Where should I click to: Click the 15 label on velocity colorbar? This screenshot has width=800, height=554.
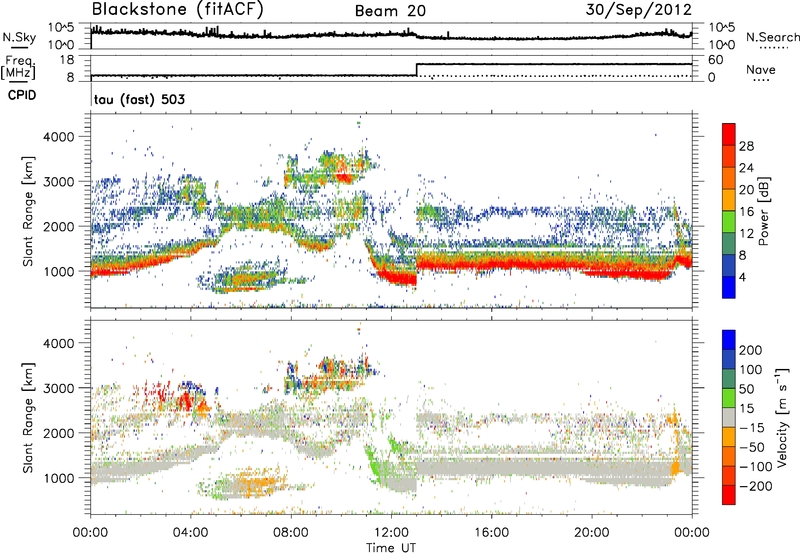746,409
